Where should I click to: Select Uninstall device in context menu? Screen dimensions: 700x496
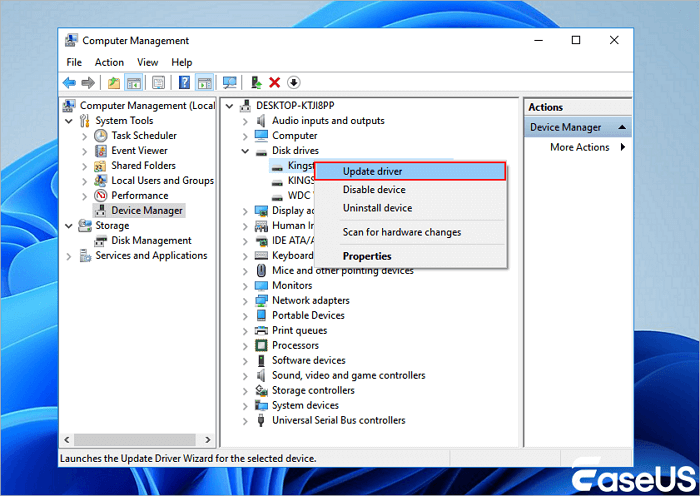click(377, 208)
